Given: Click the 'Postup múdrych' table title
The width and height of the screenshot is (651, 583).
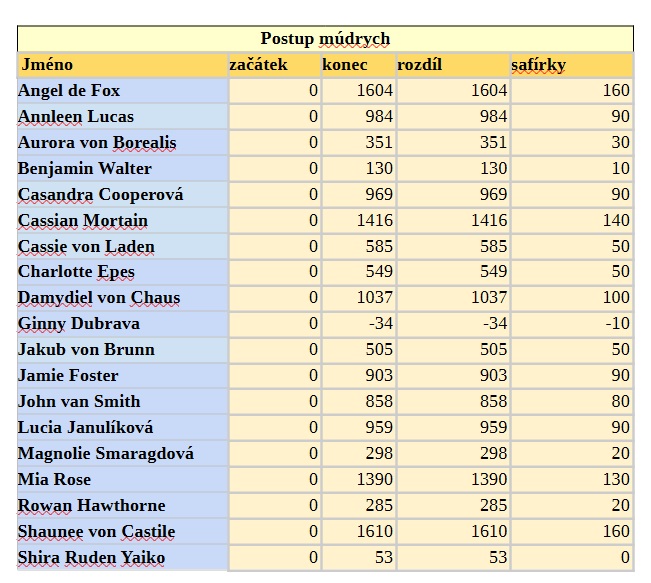Looking at the screenshot, I should [x=325, y=39].
